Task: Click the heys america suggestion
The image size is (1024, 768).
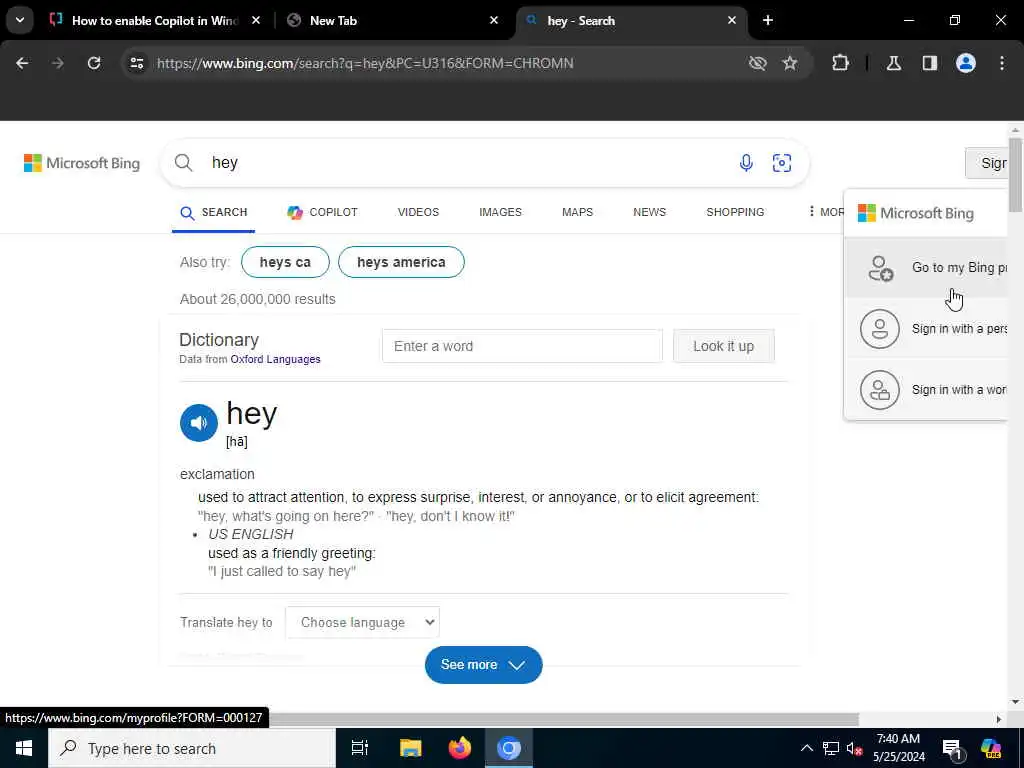Action: (x=401, y=262)
